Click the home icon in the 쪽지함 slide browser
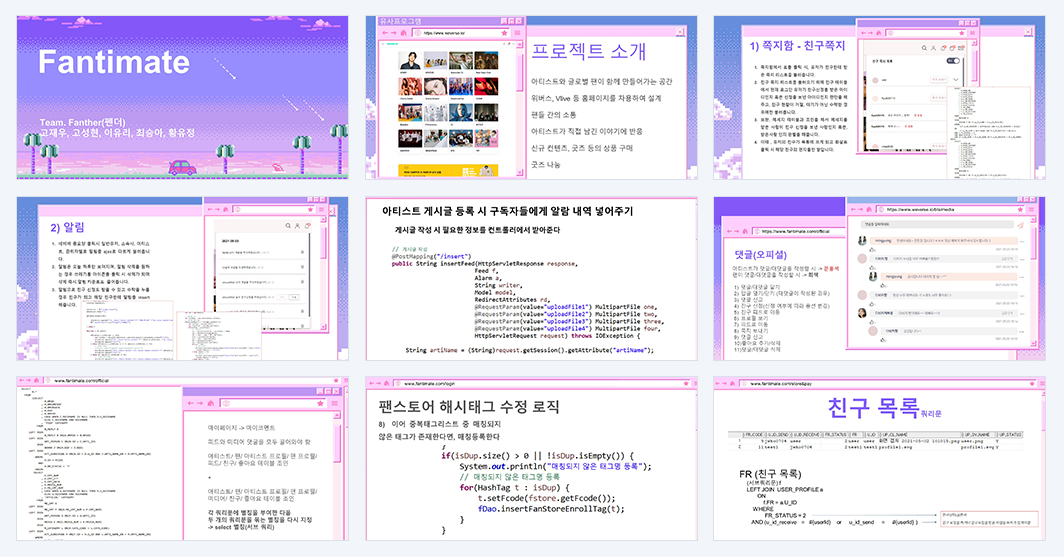 879,33
